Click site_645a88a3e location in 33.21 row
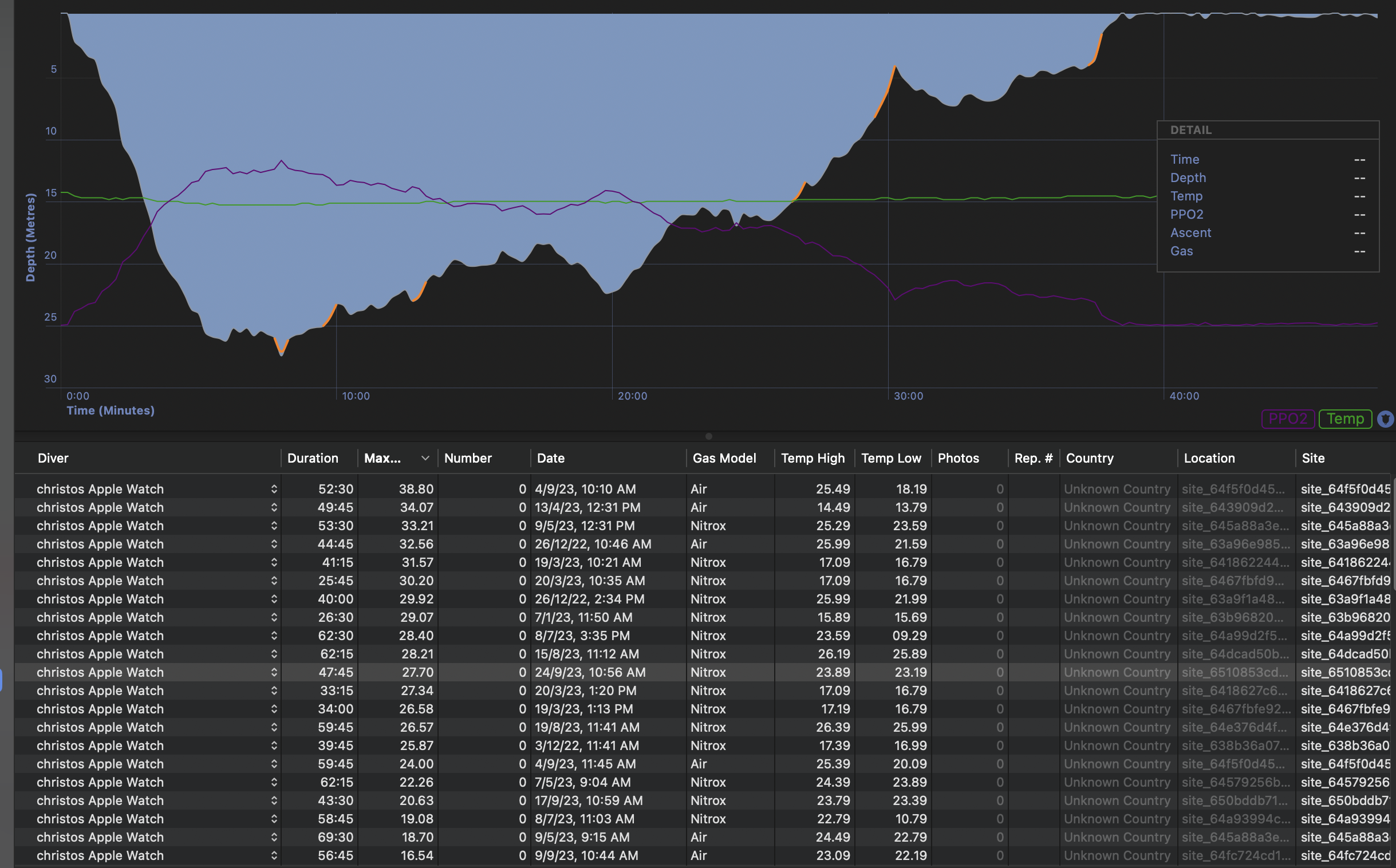Viewport: 1396px width, 868px height. click(1235, 526)
